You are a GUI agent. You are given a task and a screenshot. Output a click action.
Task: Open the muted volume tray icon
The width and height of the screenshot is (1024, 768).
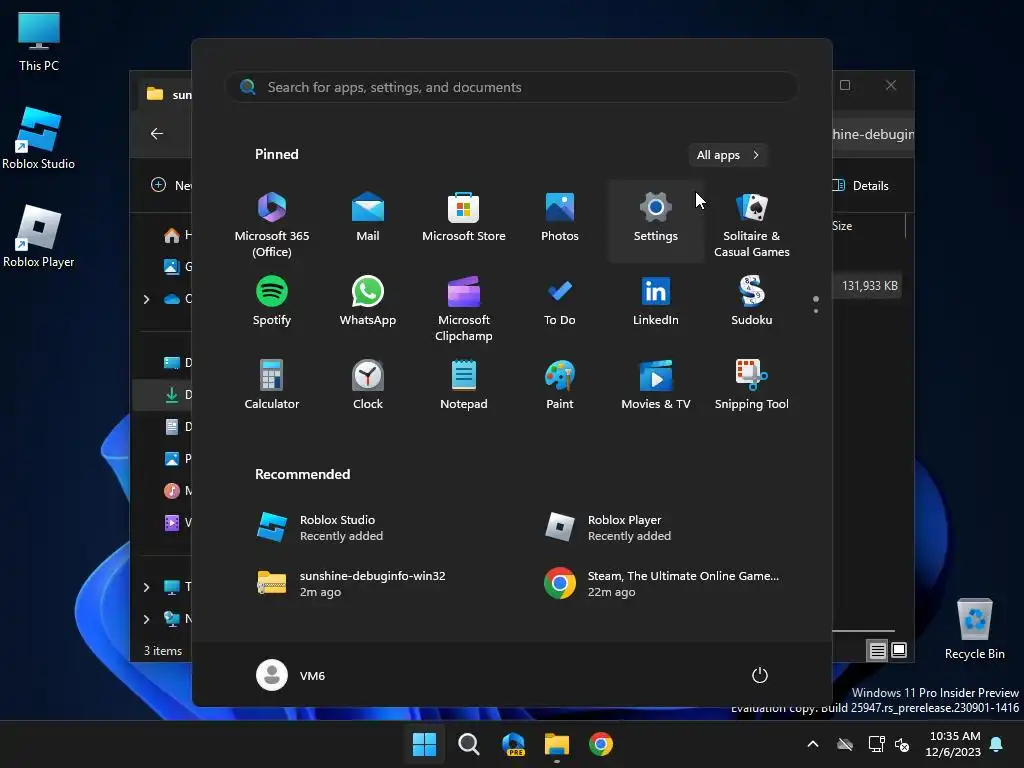tap(902, 744)
